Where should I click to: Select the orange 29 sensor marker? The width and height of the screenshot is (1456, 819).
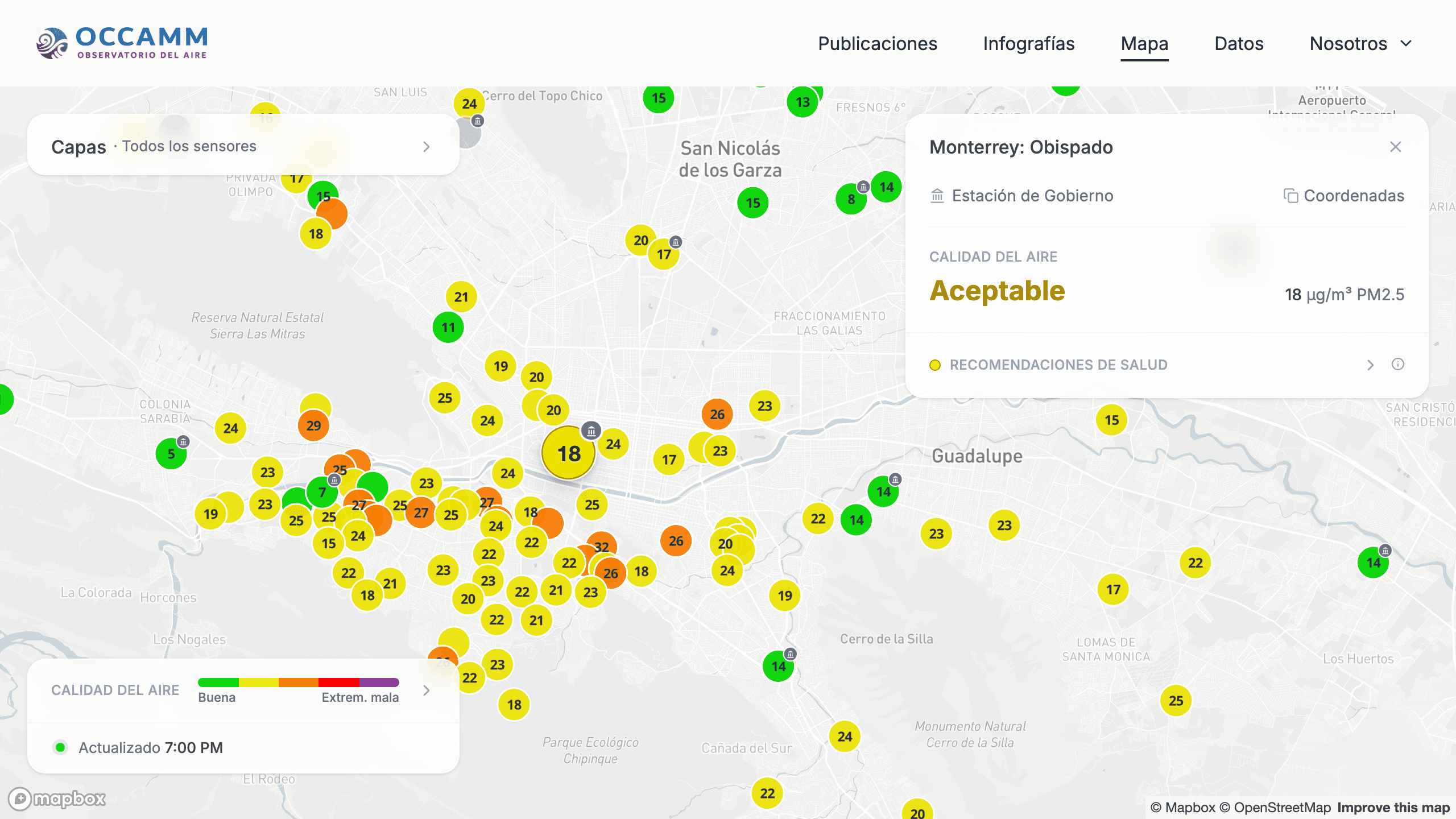(313, 425)
